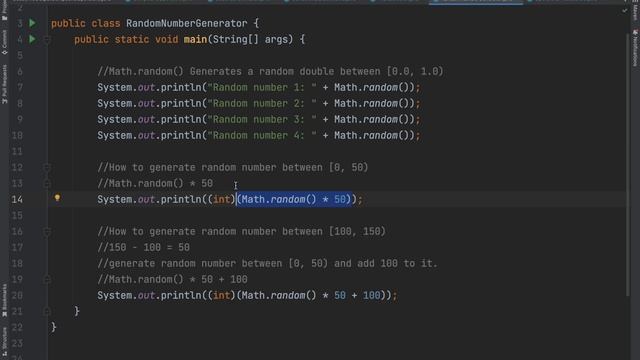The image size is (640, 360).
Task: Click the "Random number 4: " string
Action: coord(262,136)
